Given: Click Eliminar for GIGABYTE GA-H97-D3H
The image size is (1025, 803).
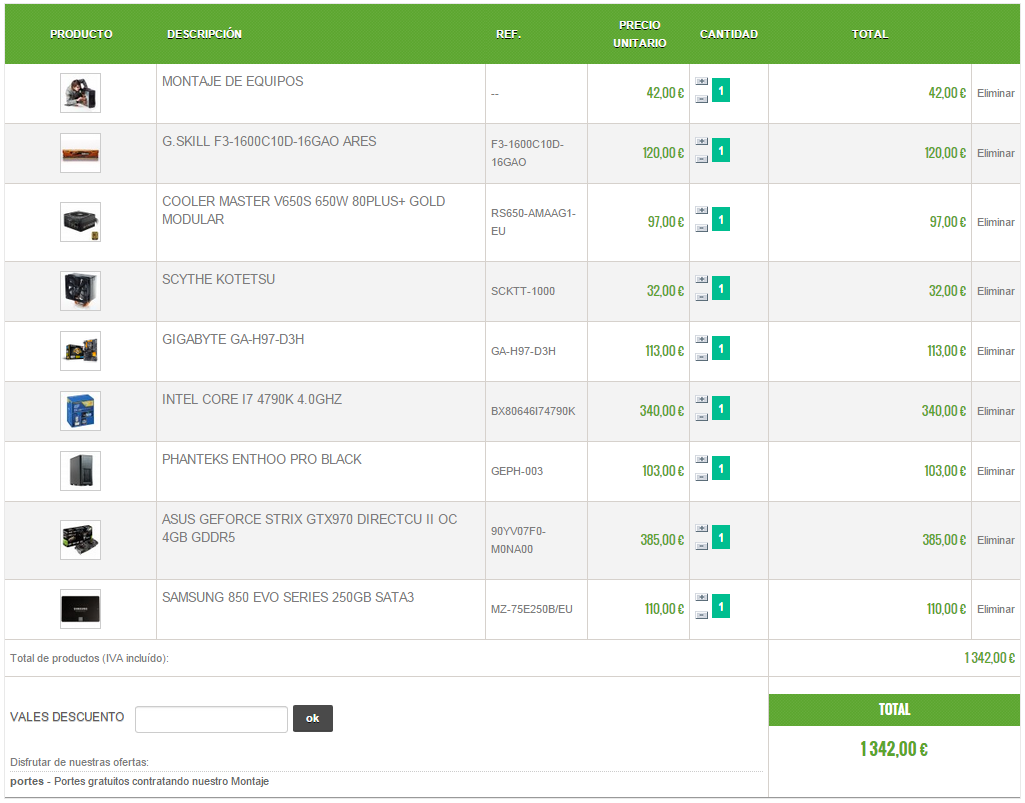Looking at the screenshot, I should (x=996, y=351).
